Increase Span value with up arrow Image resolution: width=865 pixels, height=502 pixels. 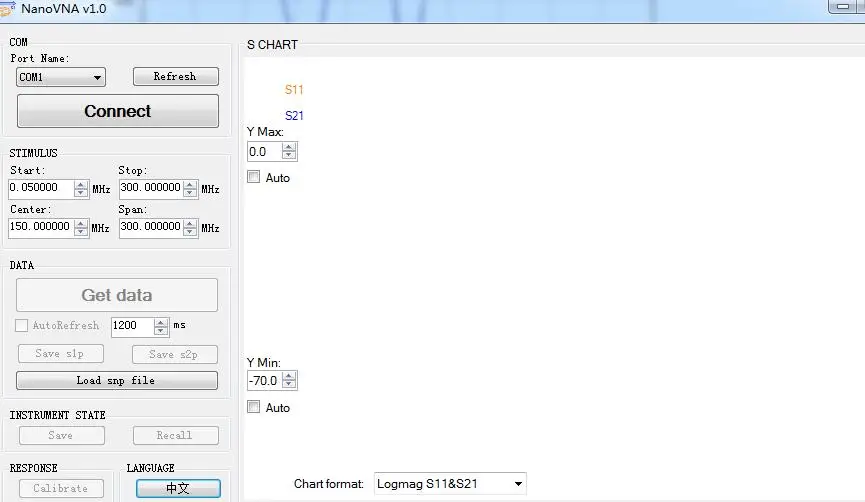[190, 223]
